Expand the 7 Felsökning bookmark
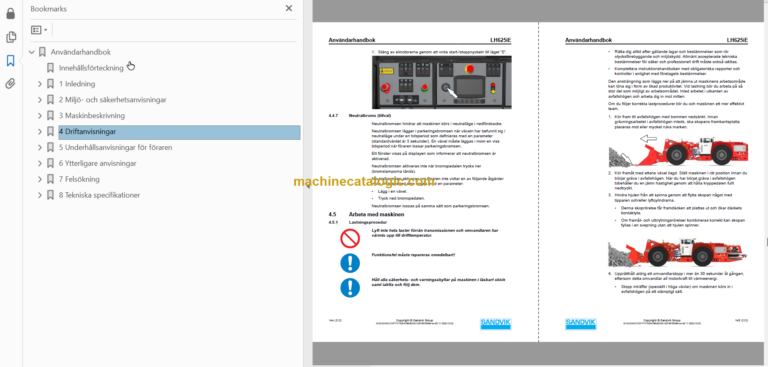The image size is (768, 367). coord(40,179)
